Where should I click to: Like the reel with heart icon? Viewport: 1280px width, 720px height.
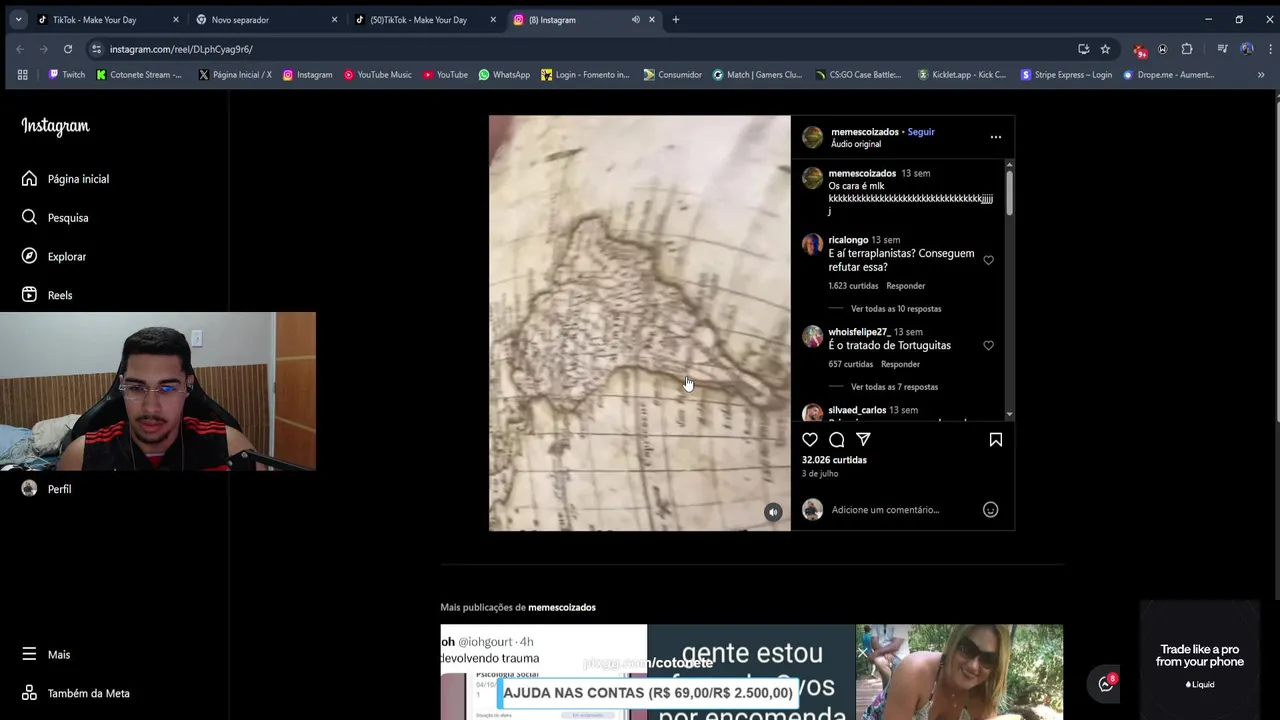810,440
